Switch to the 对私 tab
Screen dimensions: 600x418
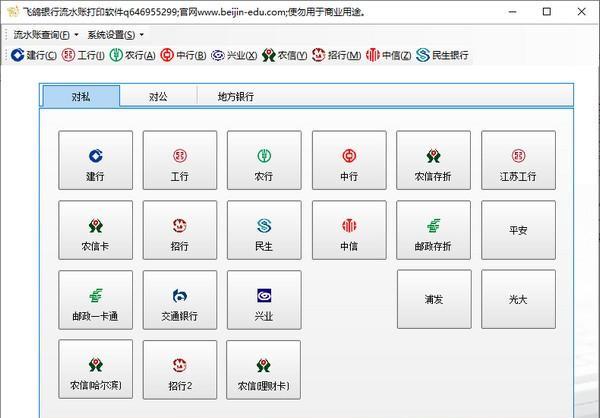[81, 96]
